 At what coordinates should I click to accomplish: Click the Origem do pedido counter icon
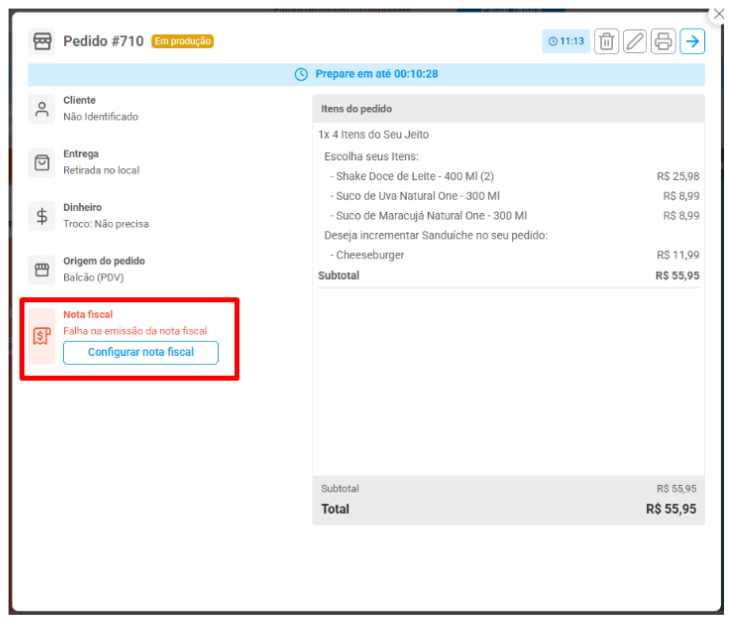click(42, 270)
